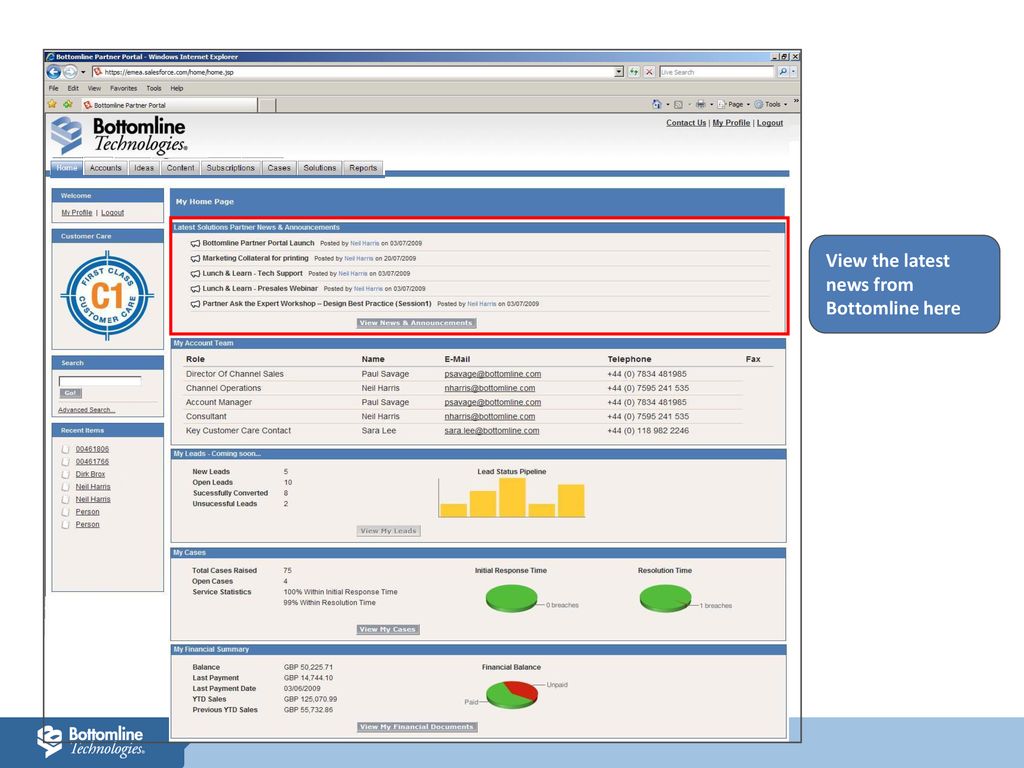The width and height of the screenshot is (1024, 768).
Task: Switch to the Cases tab
Action: pyautogui.click(x=279, y=168)
